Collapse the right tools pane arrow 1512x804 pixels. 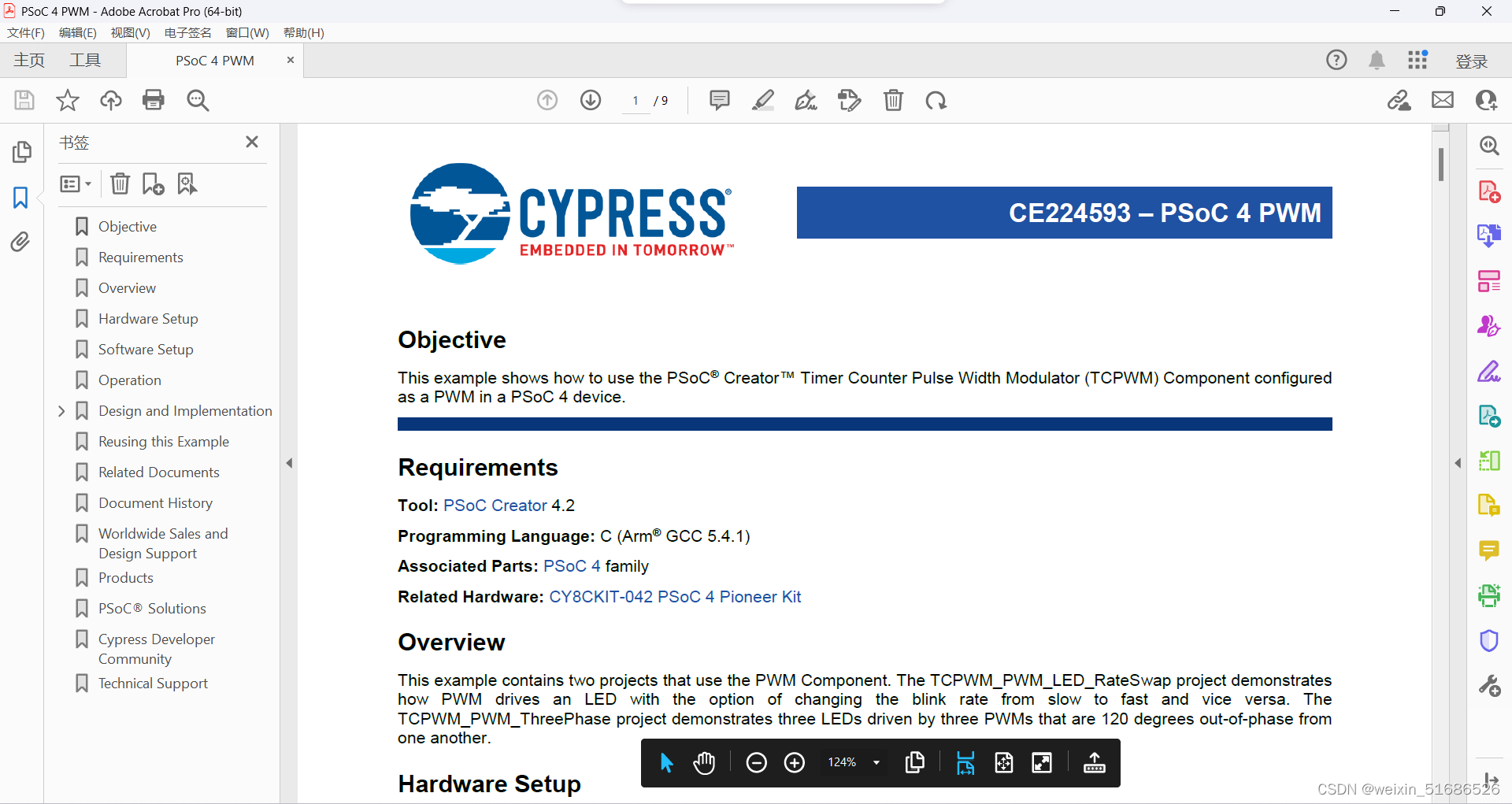tap(1458, 463)
